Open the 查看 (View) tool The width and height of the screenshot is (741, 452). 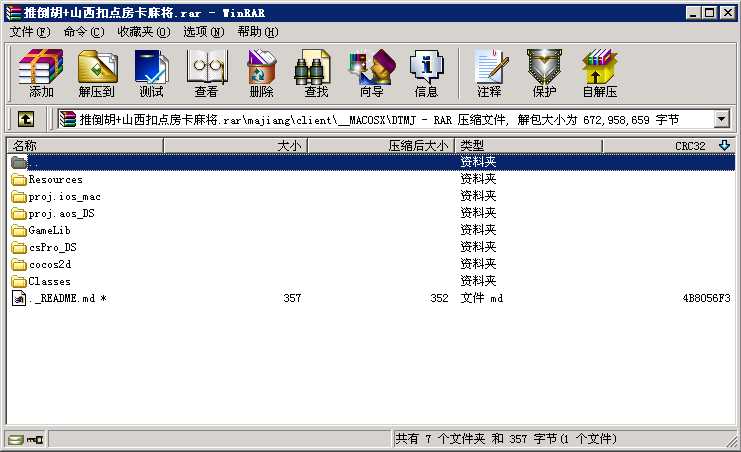tap(207, 73)
